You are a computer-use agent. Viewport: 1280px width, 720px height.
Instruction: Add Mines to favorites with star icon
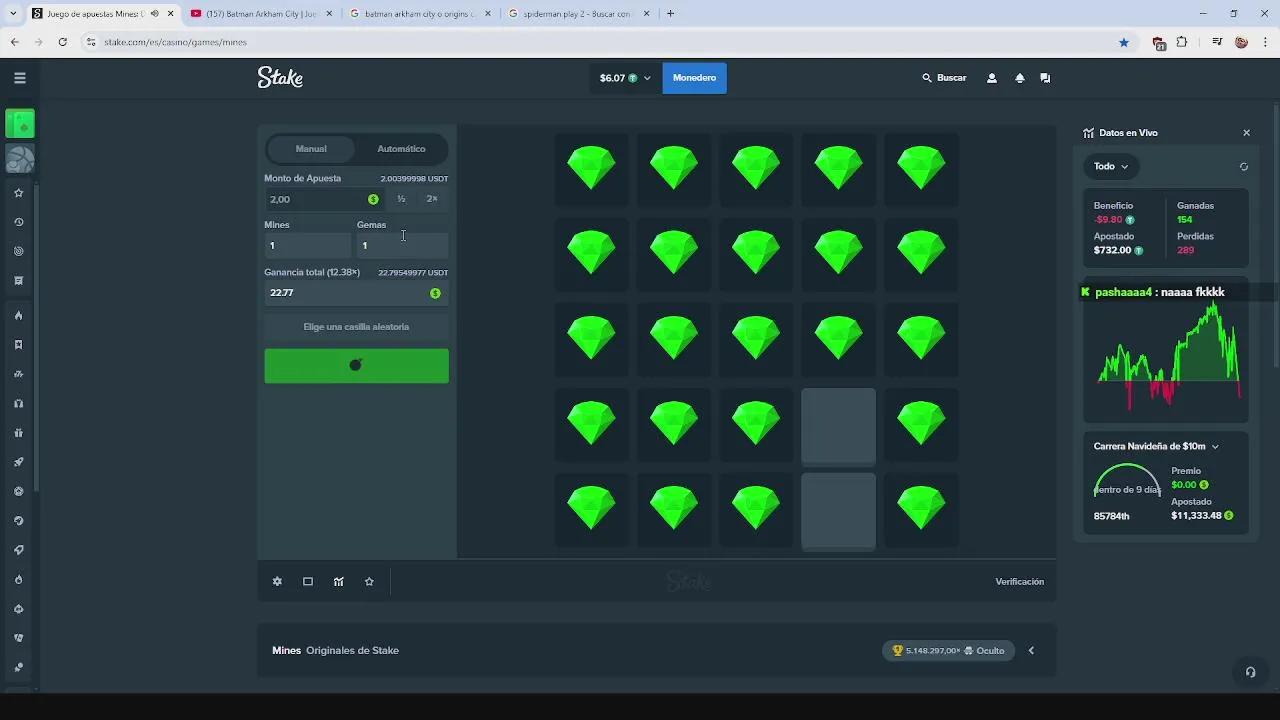pyautogui.click(x=369, y=582)
